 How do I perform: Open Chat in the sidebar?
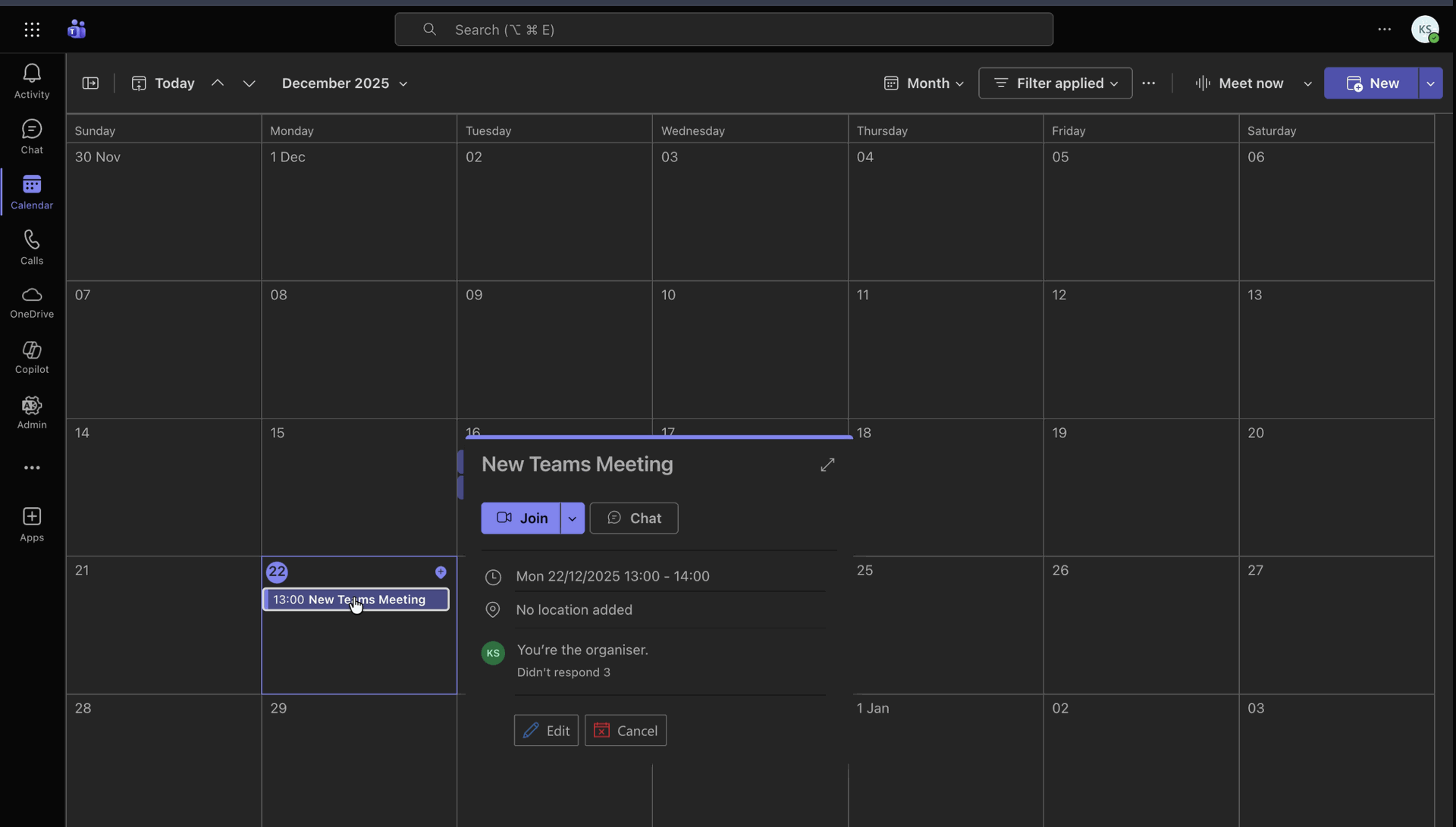[32, 136]
